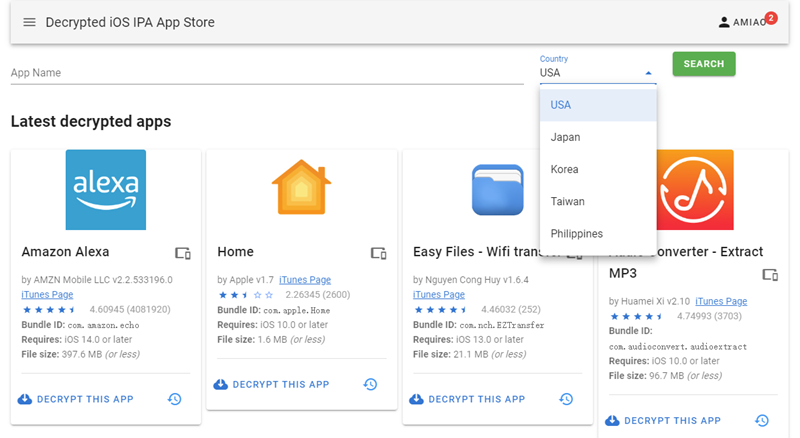Select USA from the country list
800x438 pixels.
tap(598, 105)
